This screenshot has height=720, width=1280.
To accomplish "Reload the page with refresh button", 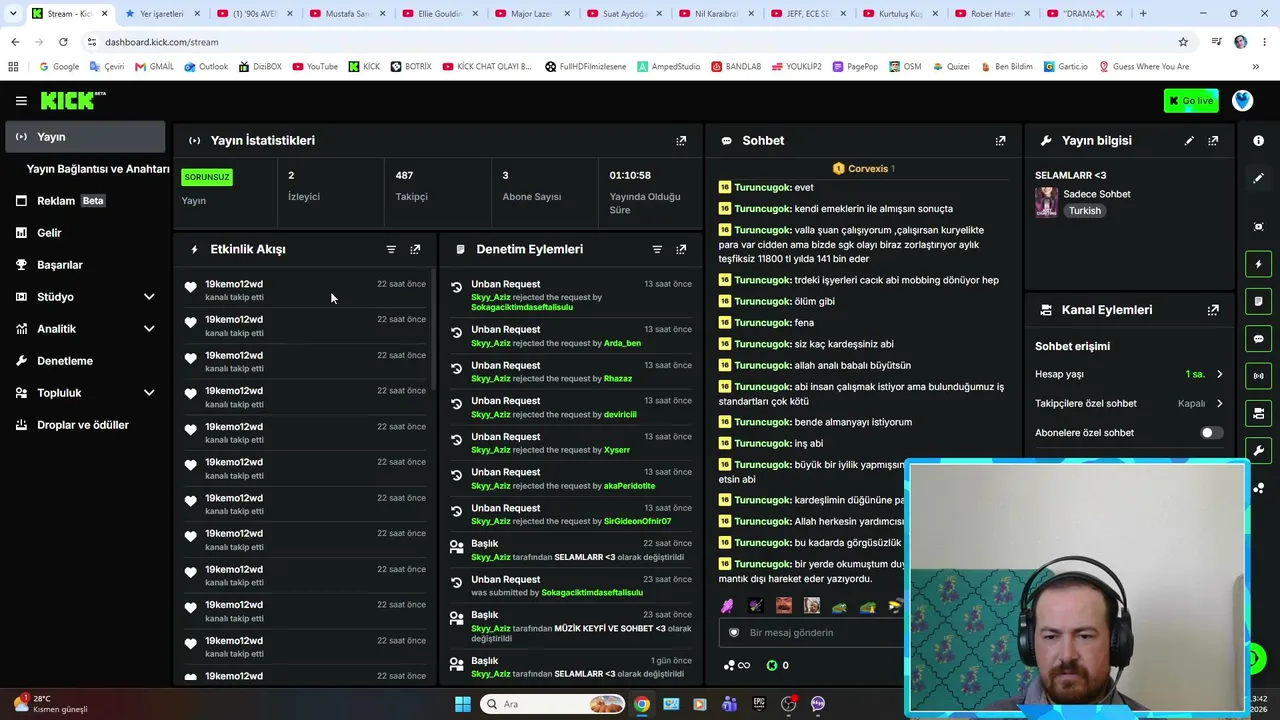I will (63, 42).
